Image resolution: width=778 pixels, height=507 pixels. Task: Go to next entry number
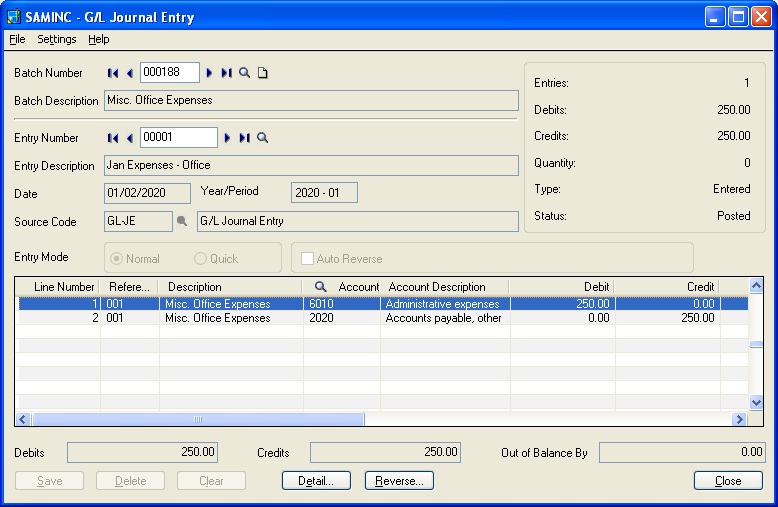point(227,138)
